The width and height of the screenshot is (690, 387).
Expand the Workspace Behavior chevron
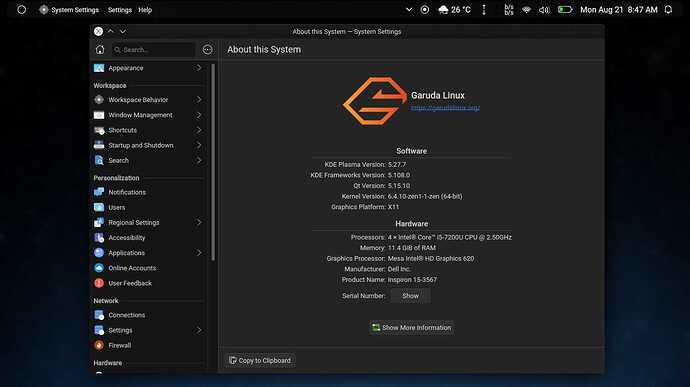point(199,100)
